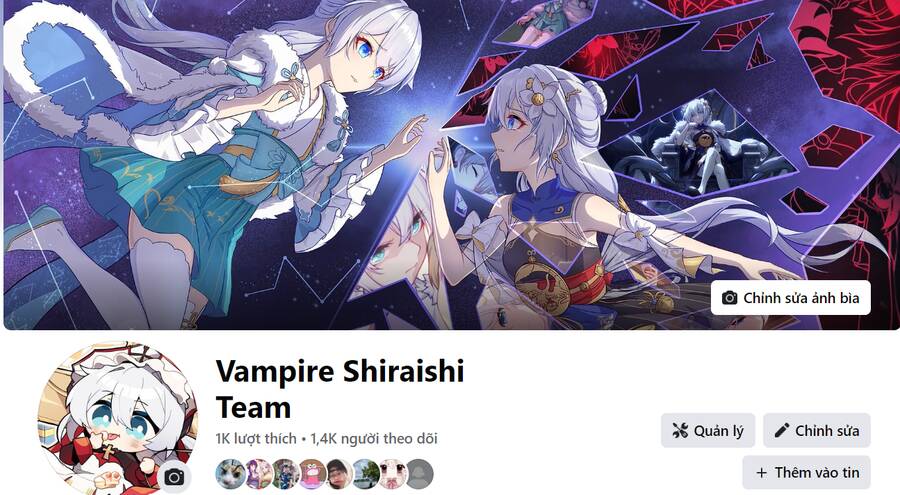The width and height of the screenshot is (900, 495).
Task: Open the pink cartoon character follower avatar
Action: pos(312,474)
